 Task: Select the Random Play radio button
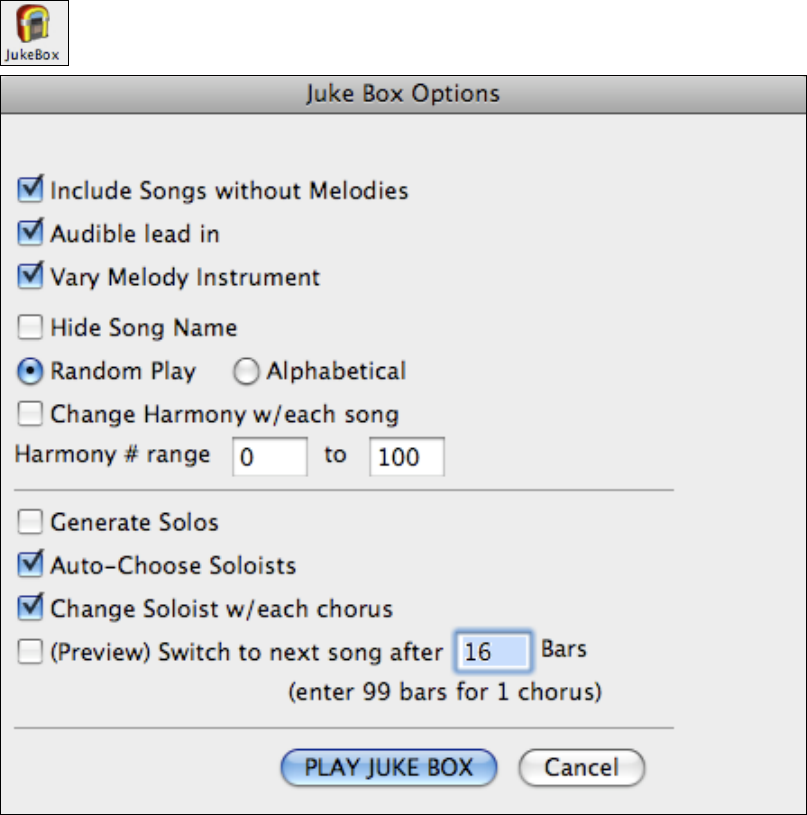coord(31,371)
